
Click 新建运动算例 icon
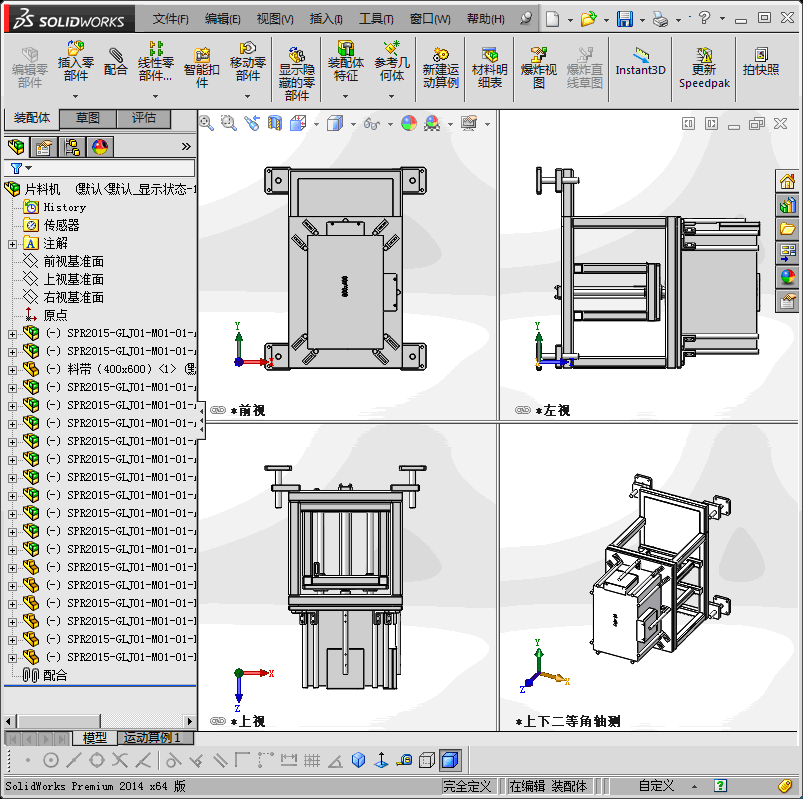tap(440, 68)
